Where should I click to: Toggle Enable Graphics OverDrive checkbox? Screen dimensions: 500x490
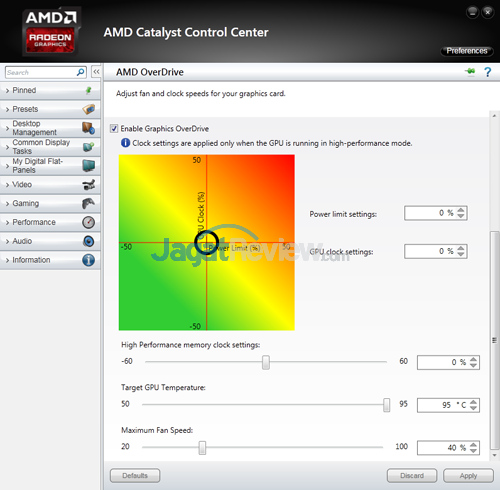[114, 129]
